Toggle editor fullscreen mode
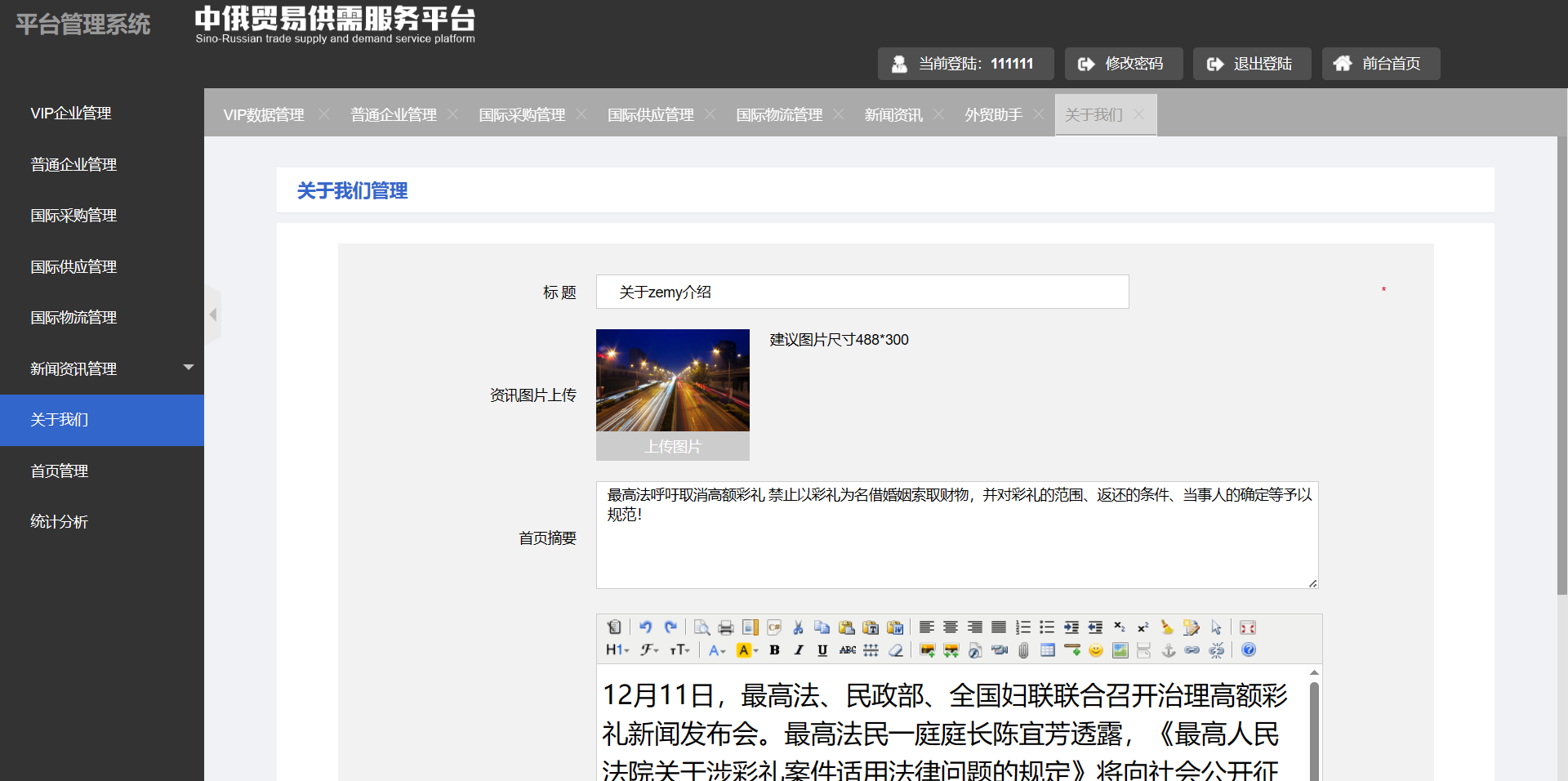Screen dimensions: 1568x781 [x=1247, y=627]
